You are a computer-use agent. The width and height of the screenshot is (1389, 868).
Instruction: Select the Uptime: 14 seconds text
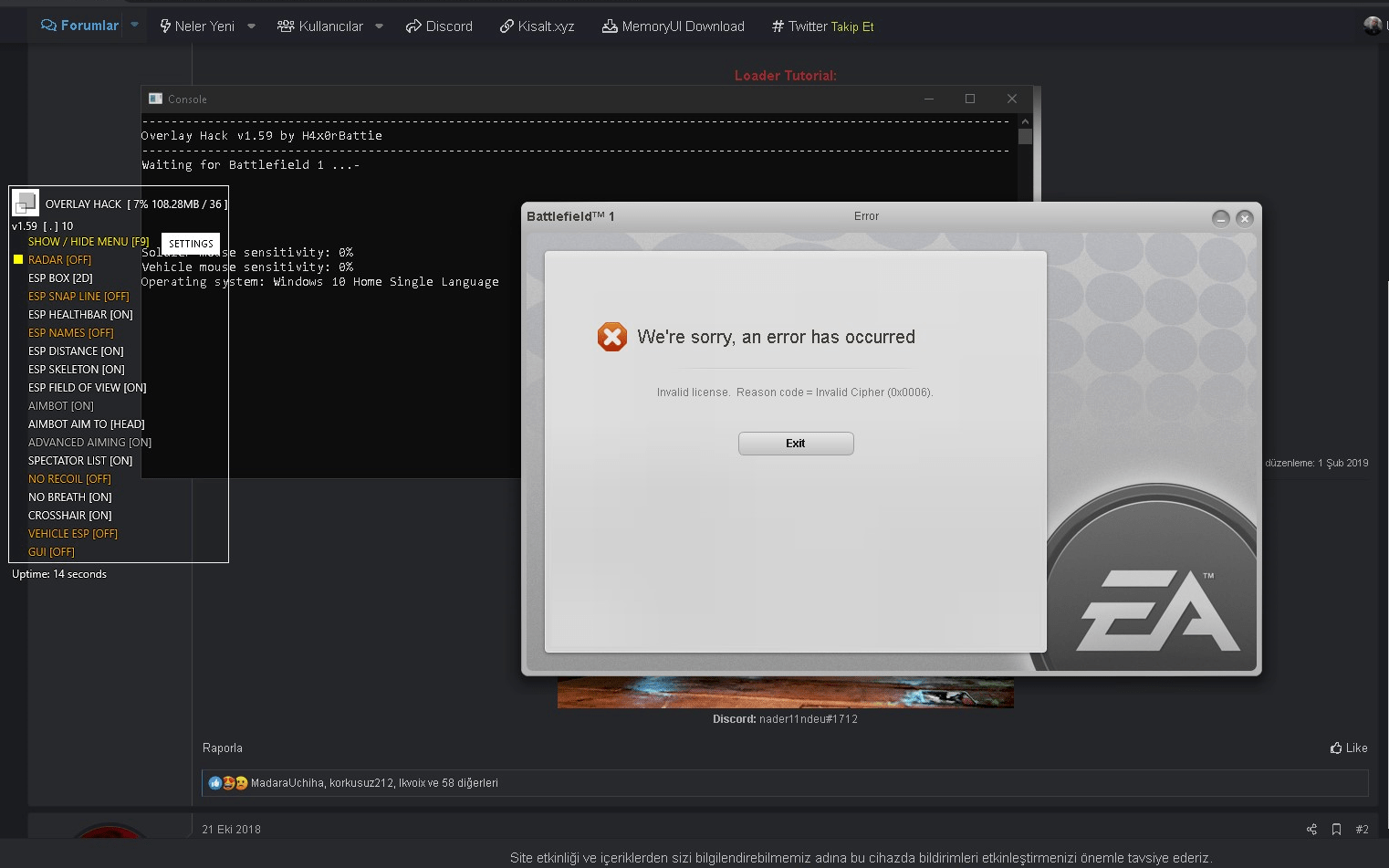(59, 574)
